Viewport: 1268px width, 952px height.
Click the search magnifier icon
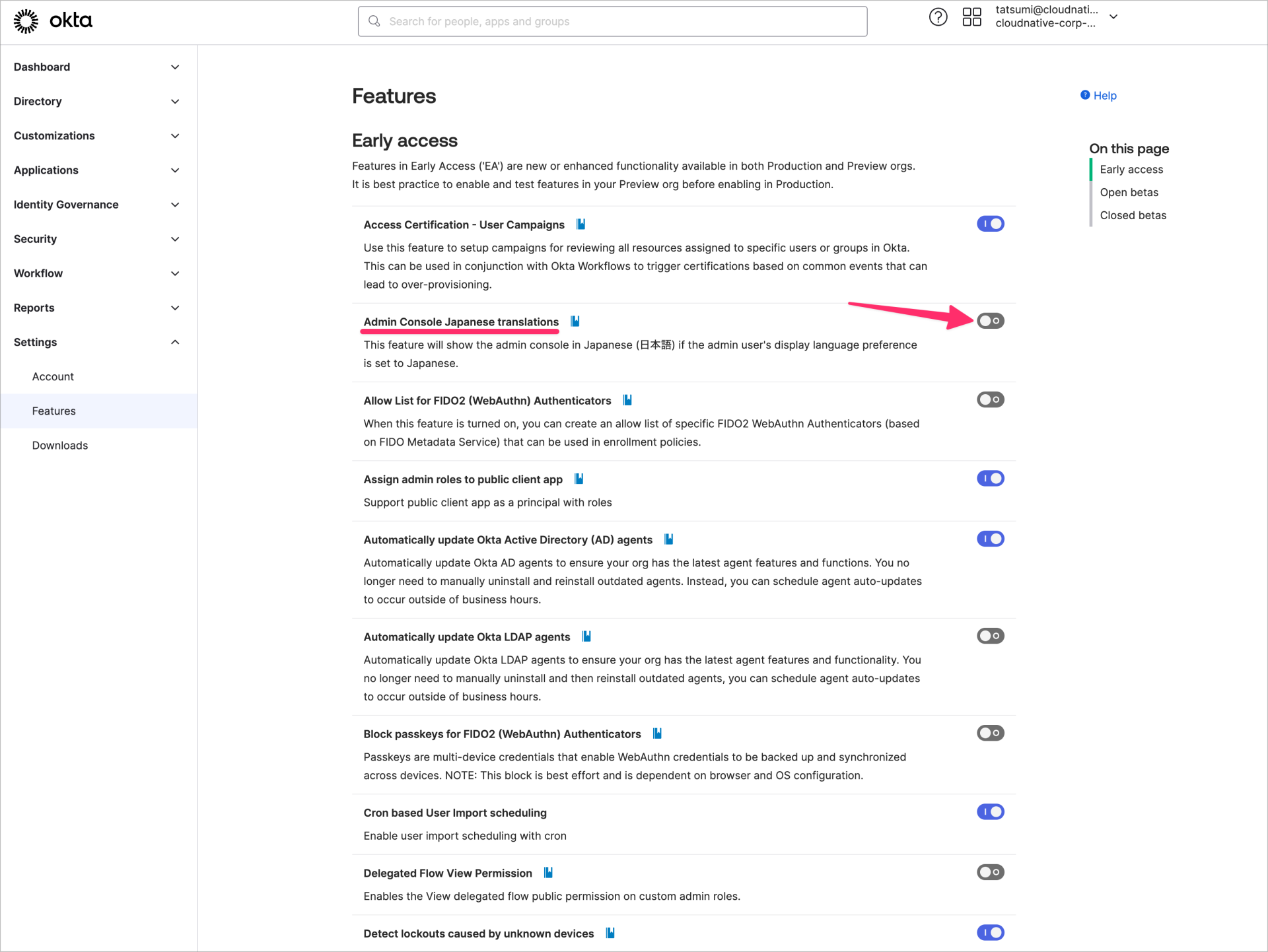coord(374,21)
